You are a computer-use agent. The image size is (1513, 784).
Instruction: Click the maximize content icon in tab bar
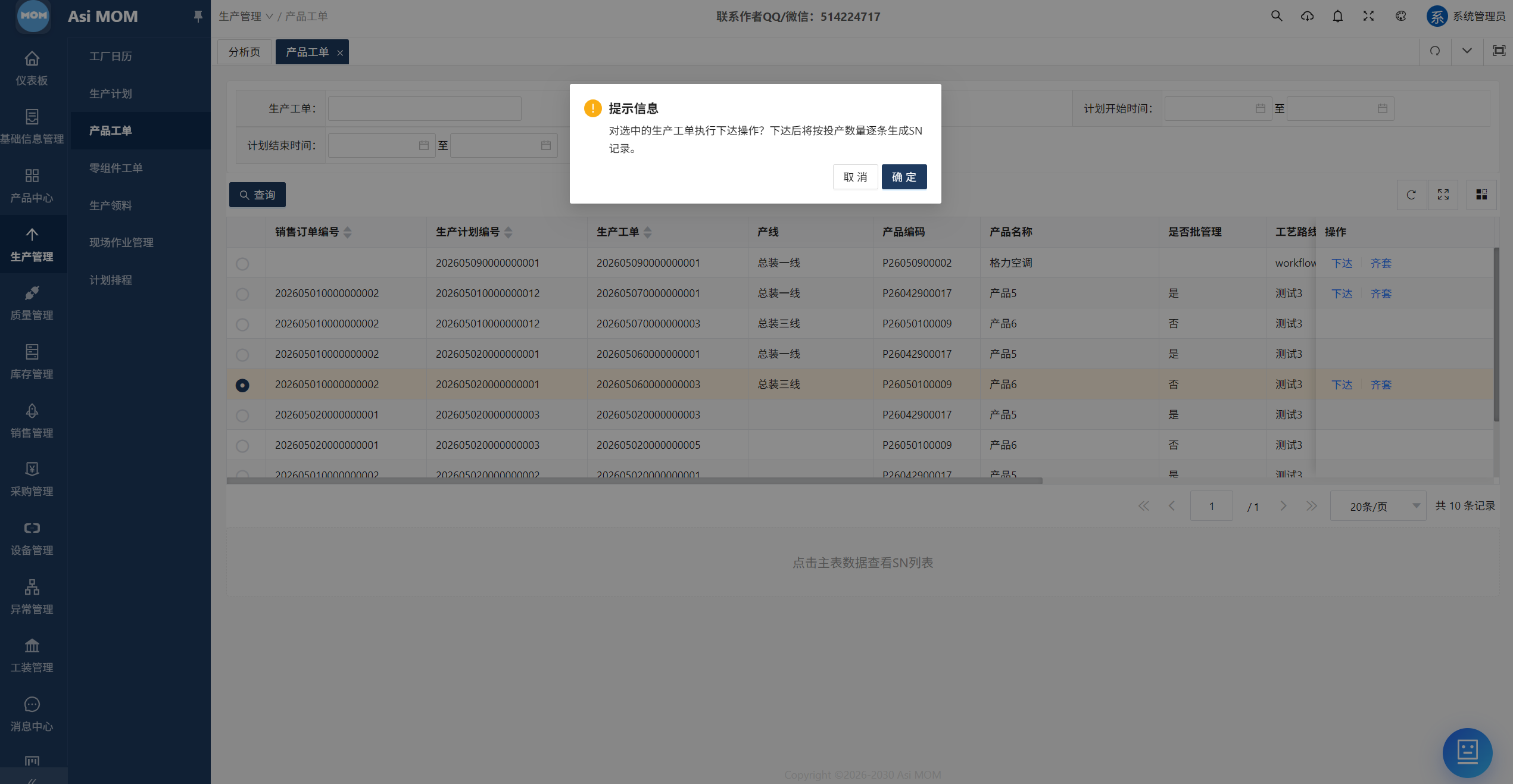pos(1499,51)
